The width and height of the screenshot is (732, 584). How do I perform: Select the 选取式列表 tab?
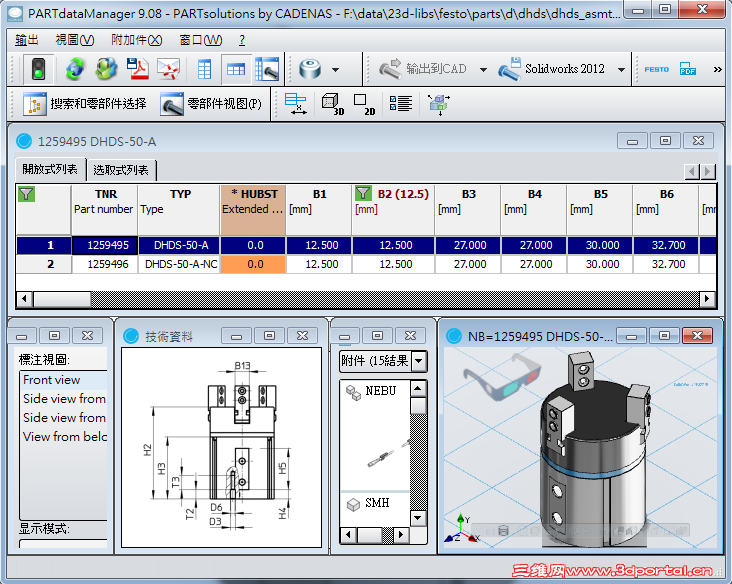121,170
